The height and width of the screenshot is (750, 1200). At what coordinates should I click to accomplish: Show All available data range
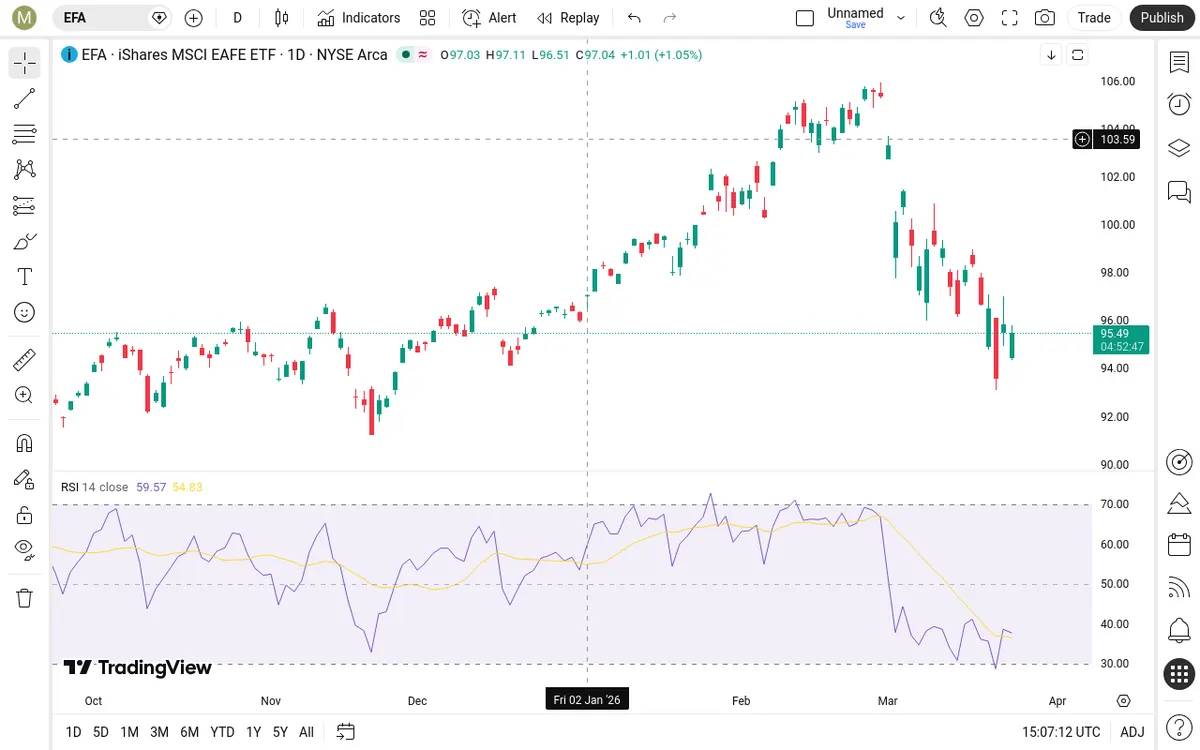(306, 732)
